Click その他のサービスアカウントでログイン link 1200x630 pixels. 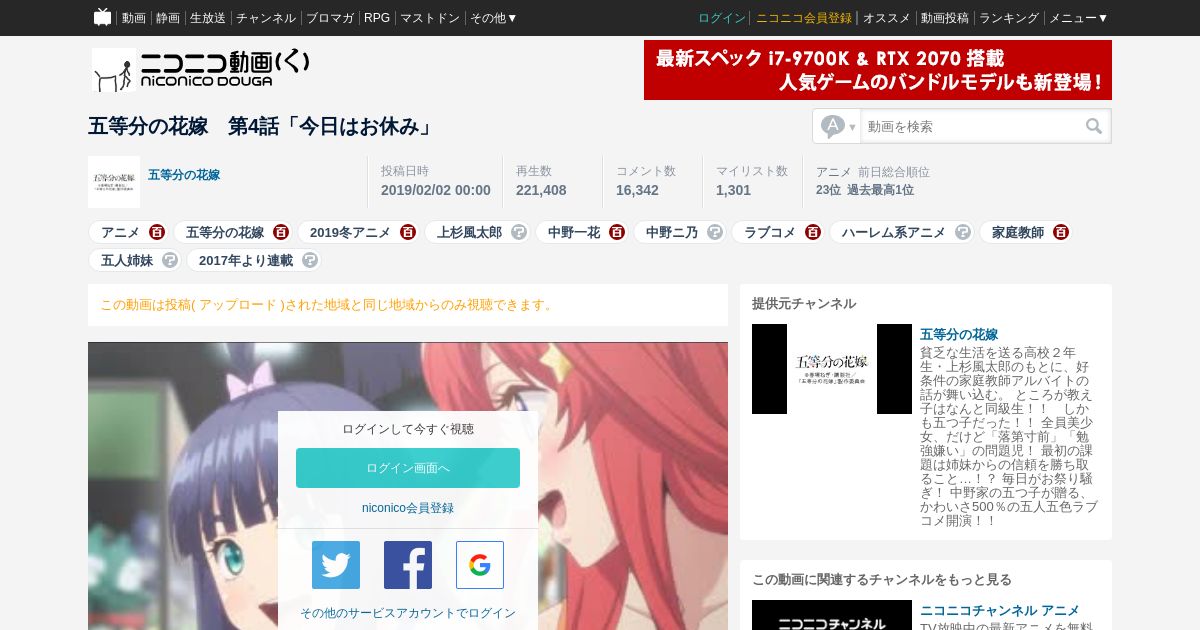(x=408, y=613)
